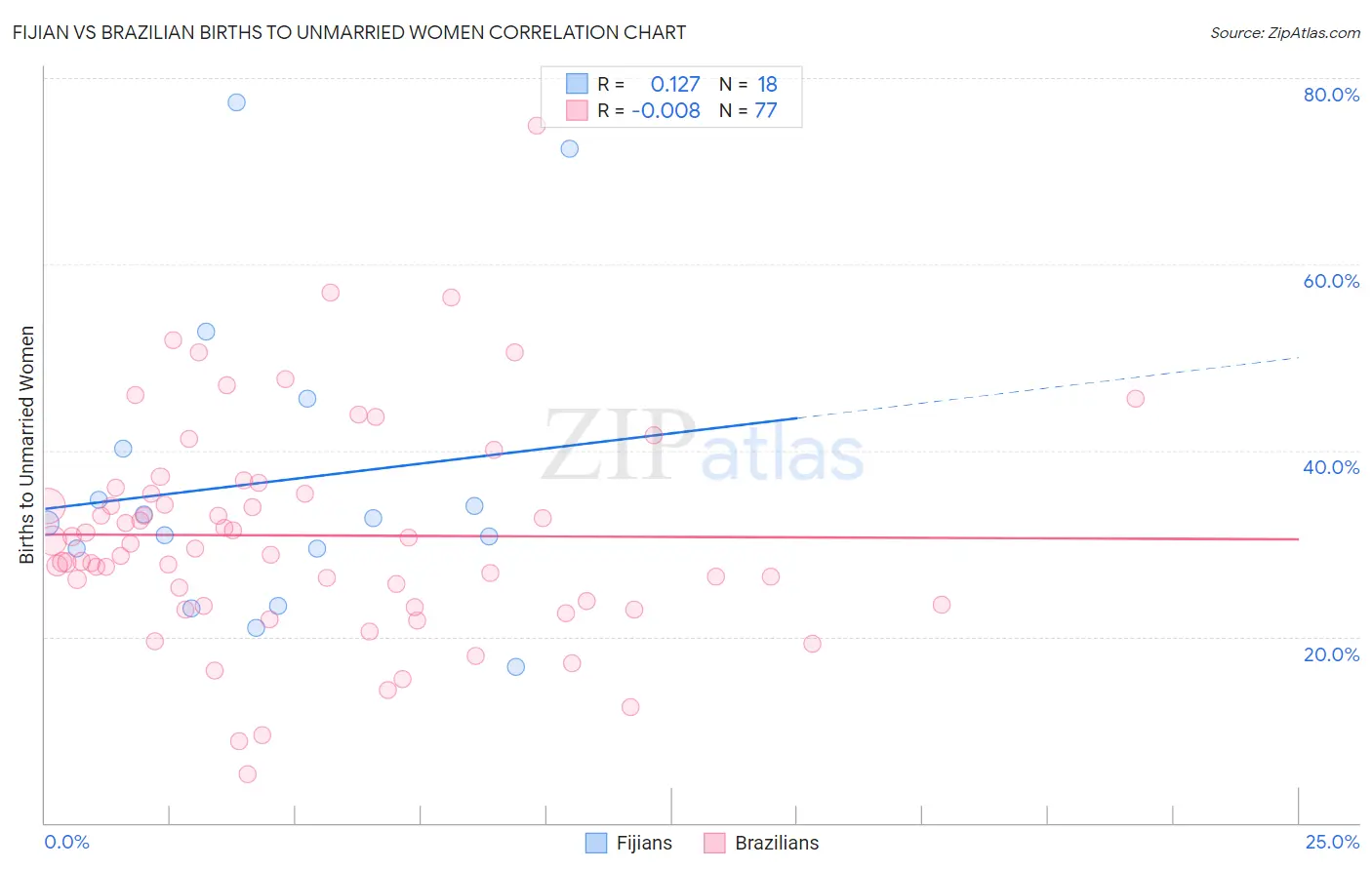Click the 25.0% x-axis label
This screenshot has width=1372, height=870.
click(x=1332, y=842)
